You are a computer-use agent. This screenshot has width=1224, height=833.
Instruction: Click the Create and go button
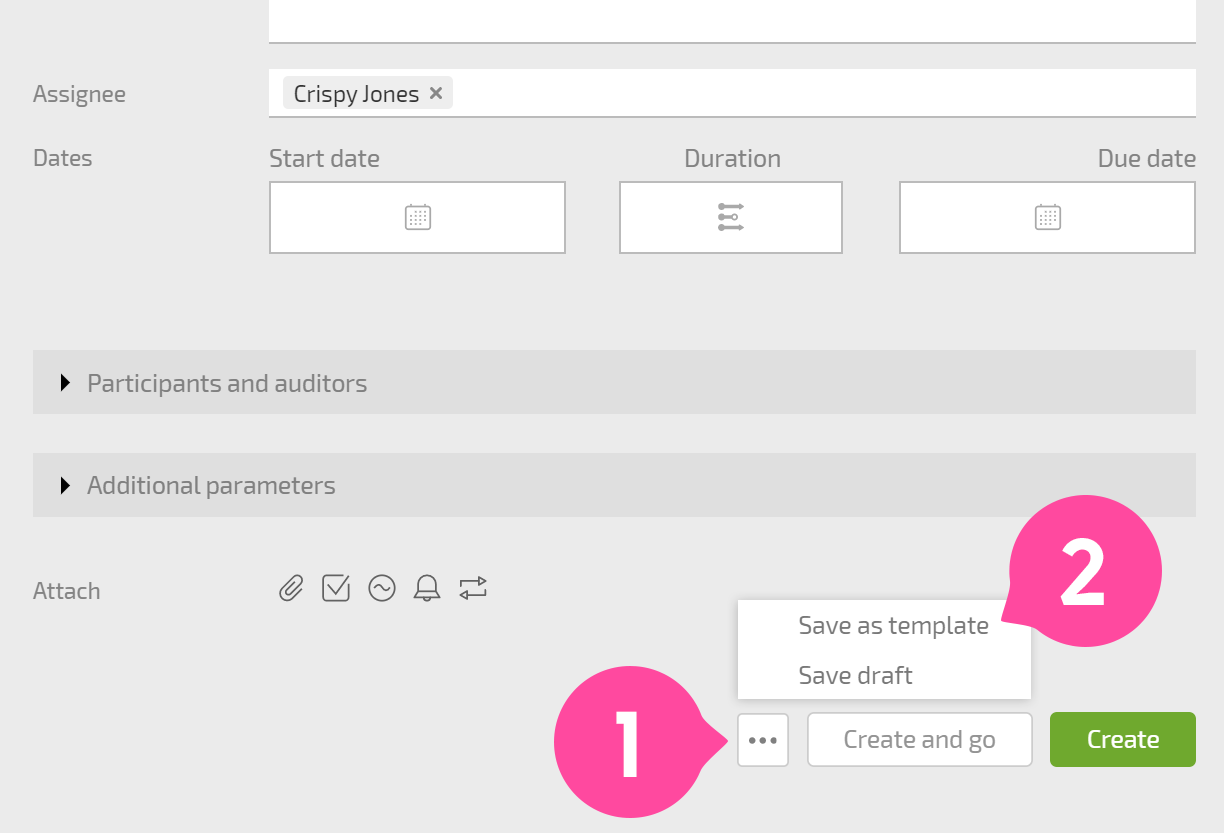click(x=919, y=740)
